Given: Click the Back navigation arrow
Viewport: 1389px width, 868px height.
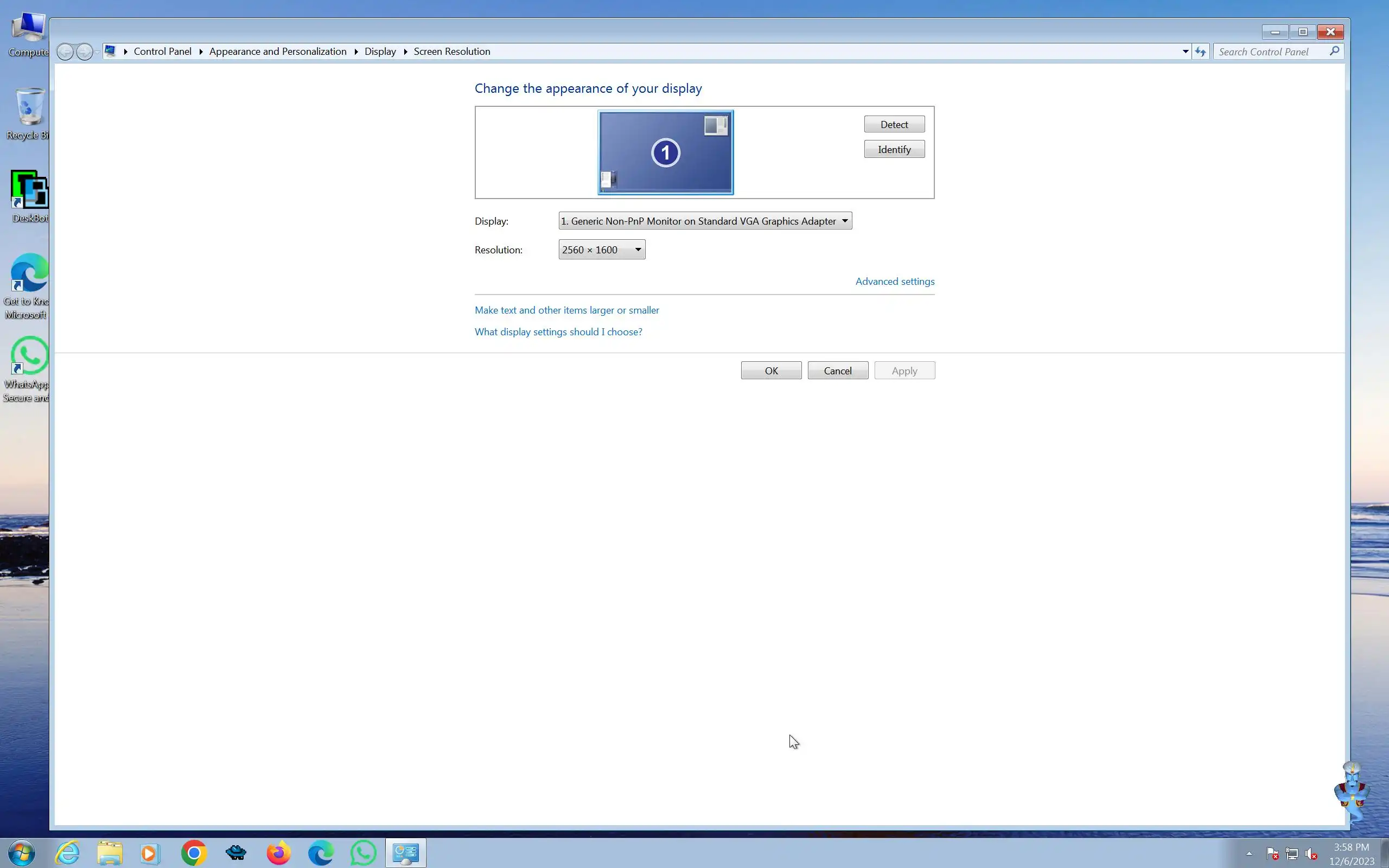Looking at the screenshot, I should coord(65,52).
